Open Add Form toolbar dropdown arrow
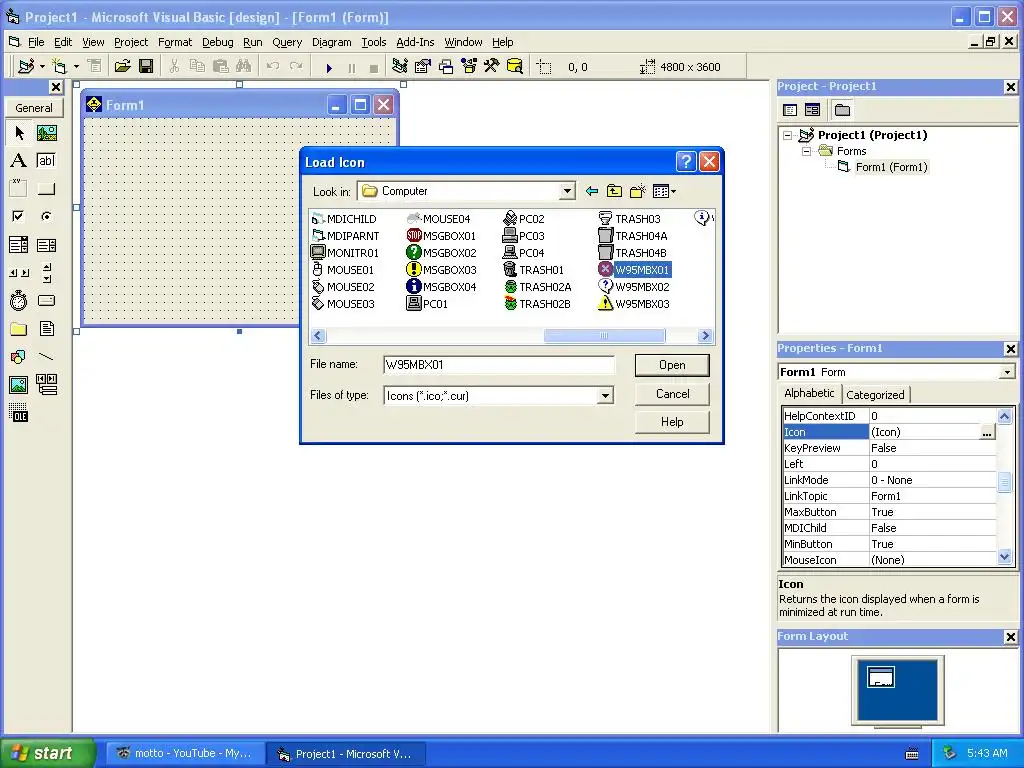1024x768 pixels. (76, 67)
